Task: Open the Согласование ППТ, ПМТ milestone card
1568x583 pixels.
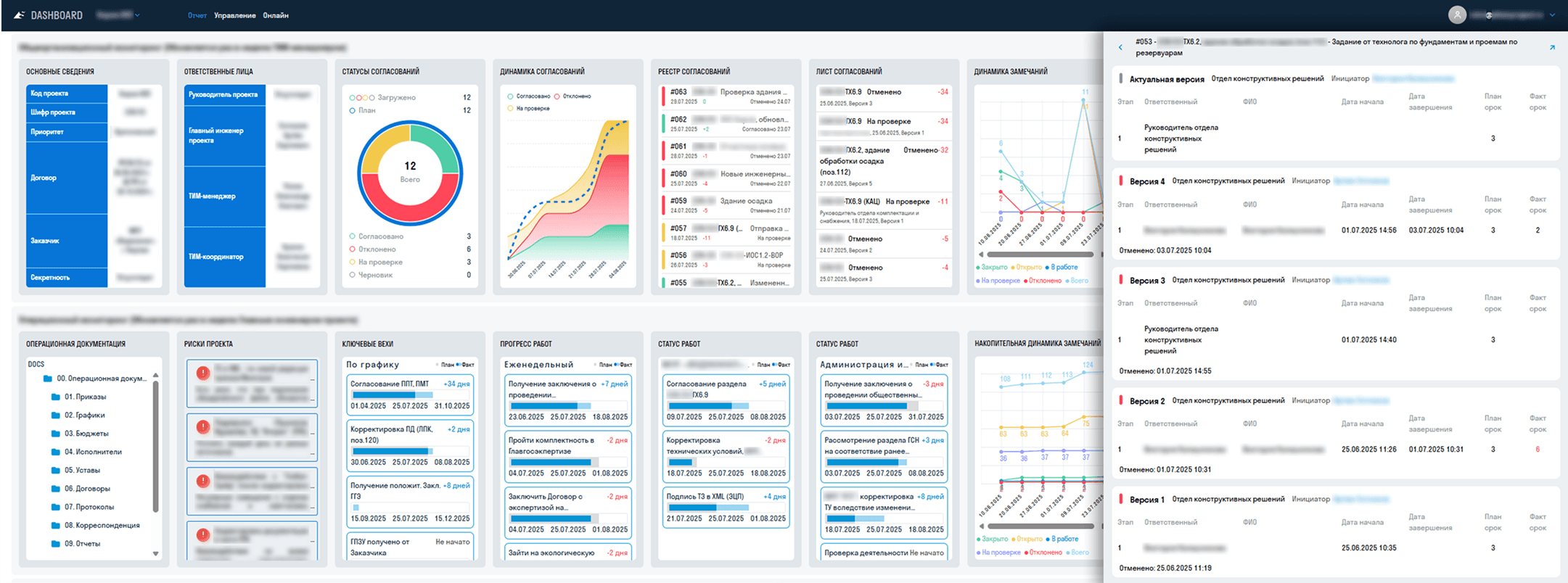Action: (x=409, y=394)
